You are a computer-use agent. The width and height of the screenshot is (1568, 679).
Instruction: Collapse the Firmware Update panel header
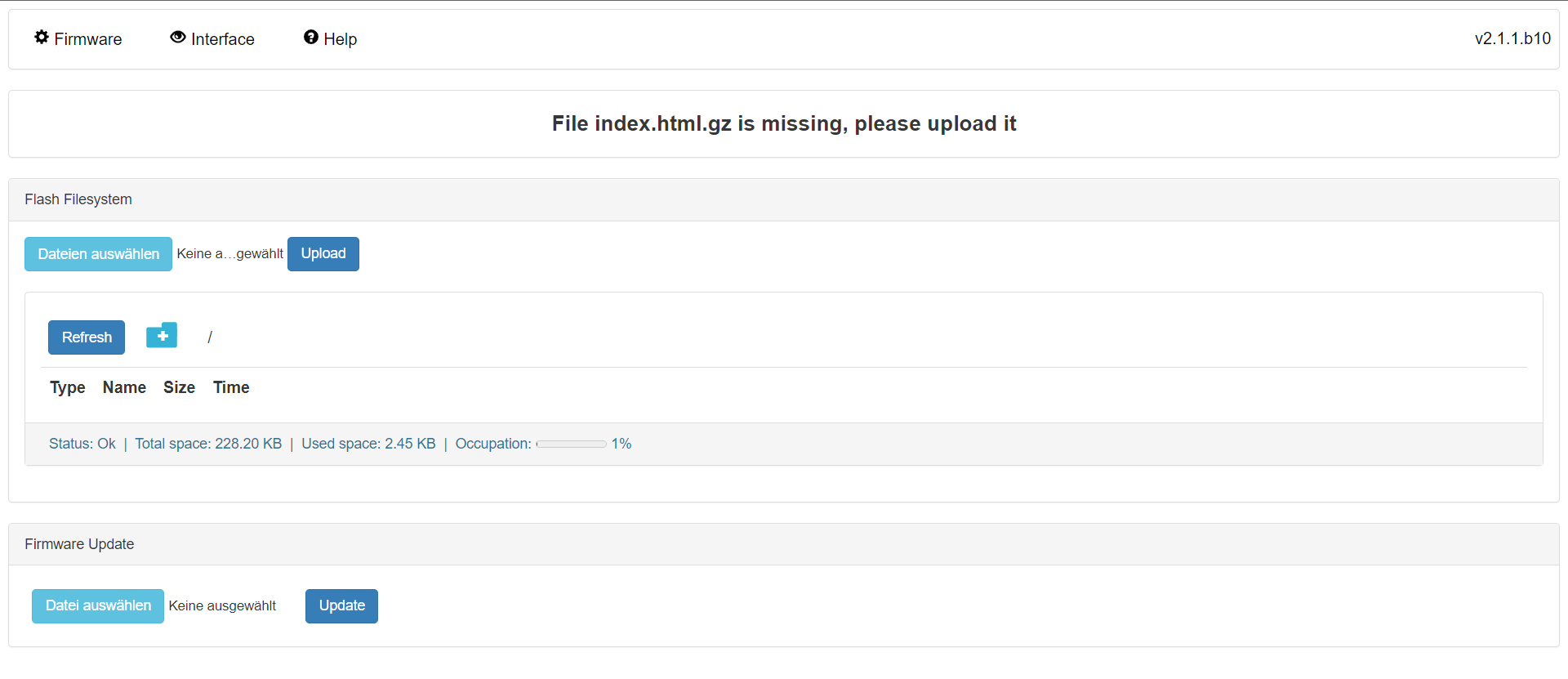click(x=79, y=543)
